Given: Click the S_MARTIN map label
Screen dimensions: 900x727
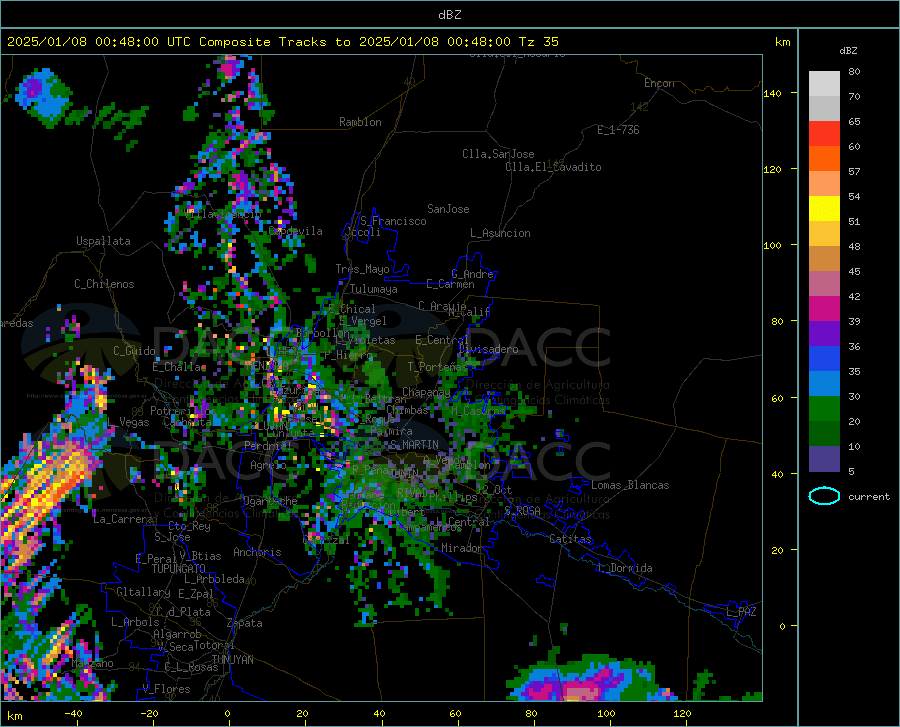Looking at the screenshot, I should pos(414,445).
